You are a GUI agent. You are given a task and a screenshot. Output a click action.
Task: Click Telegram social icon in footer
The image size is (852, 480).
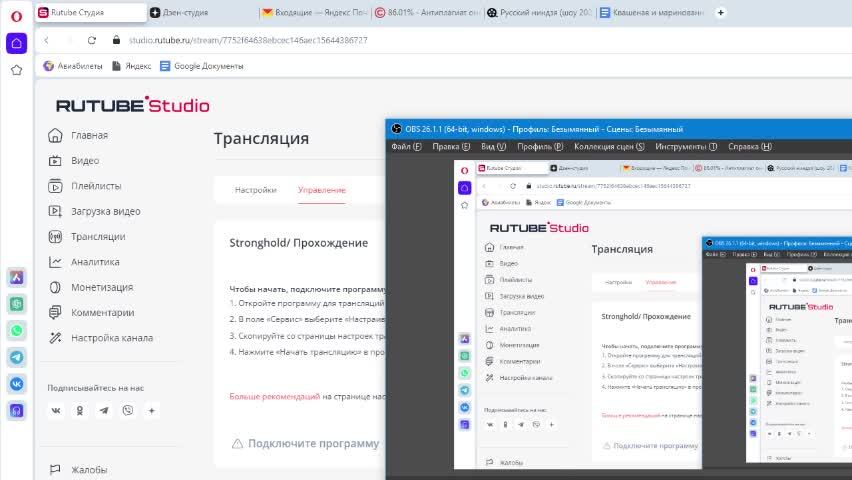[x=104, y=410]
